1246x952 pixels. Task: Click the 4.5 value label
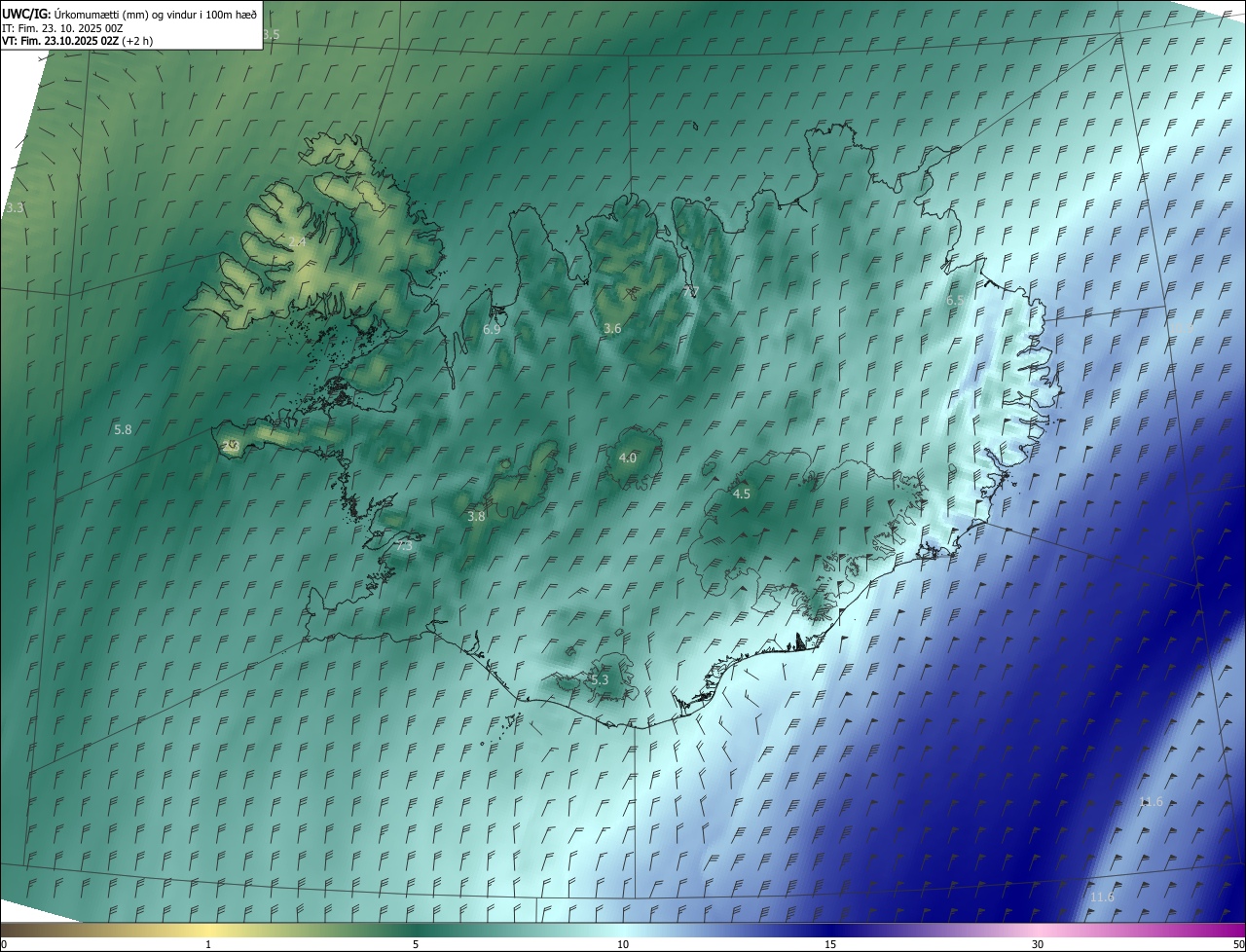[742, 494]
